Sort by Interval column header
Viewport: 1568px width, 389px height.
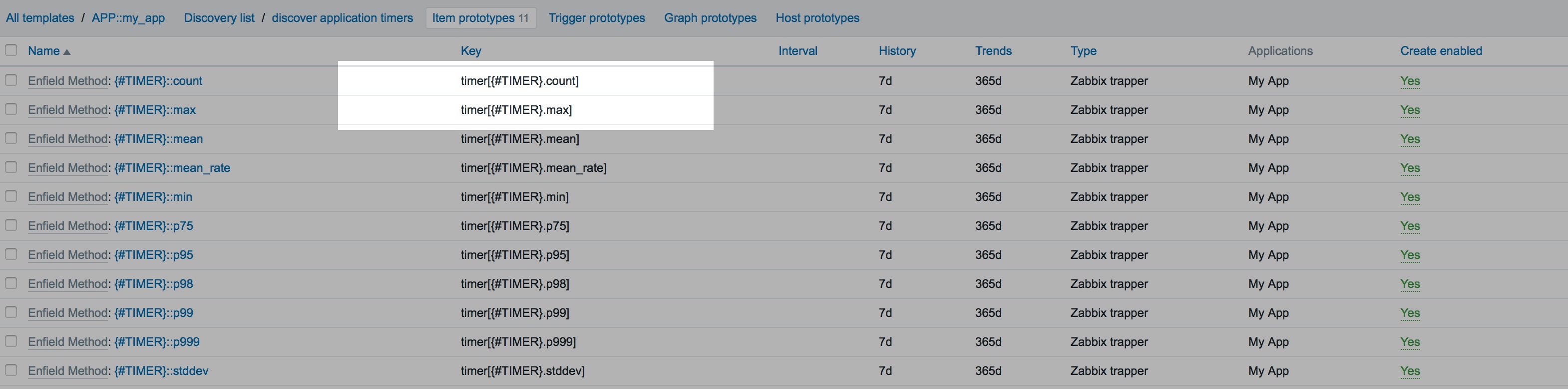click(797, 50)
